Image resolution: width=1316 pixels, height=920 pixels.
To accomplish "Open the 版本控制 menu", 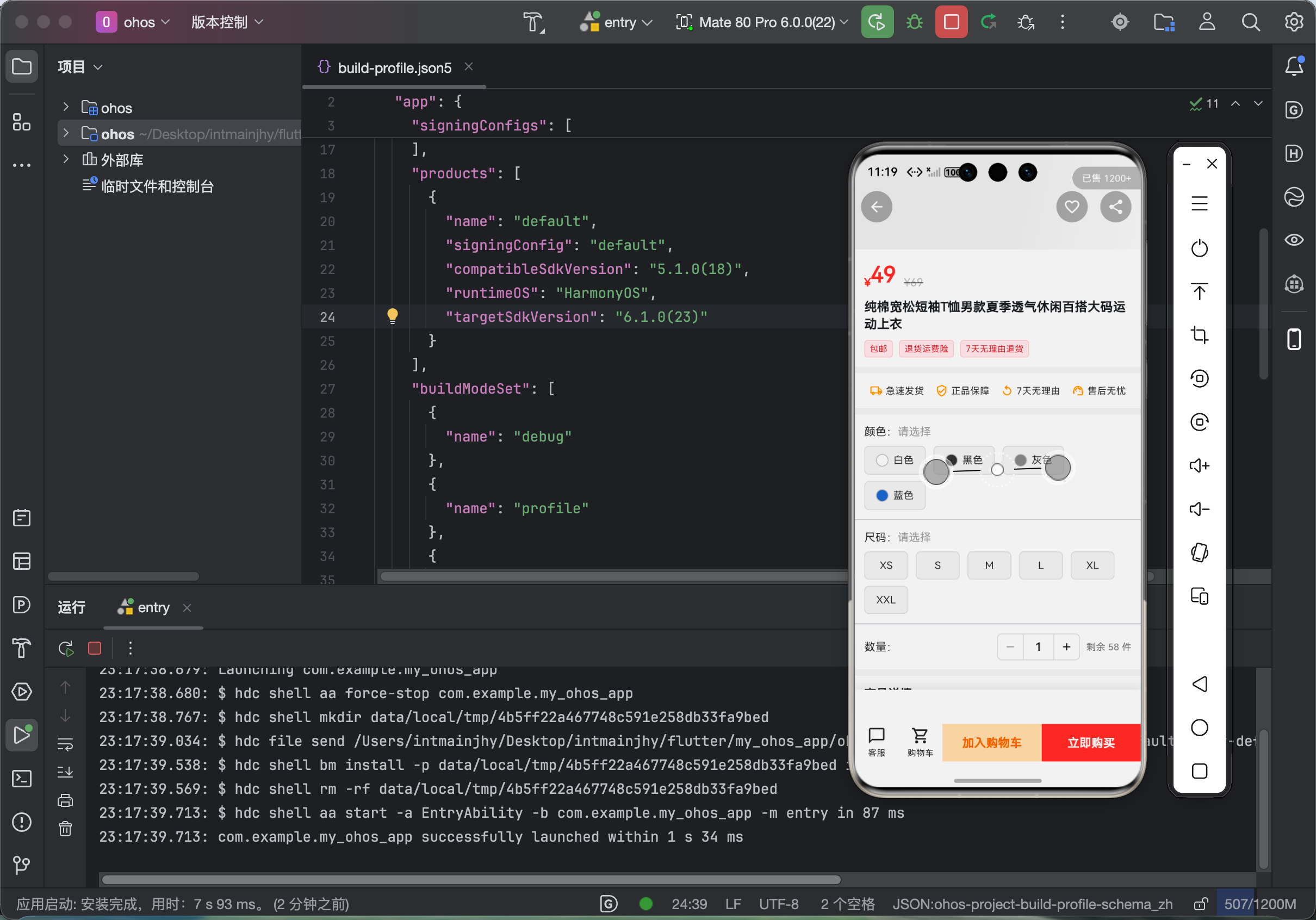I will coord(226,22).
